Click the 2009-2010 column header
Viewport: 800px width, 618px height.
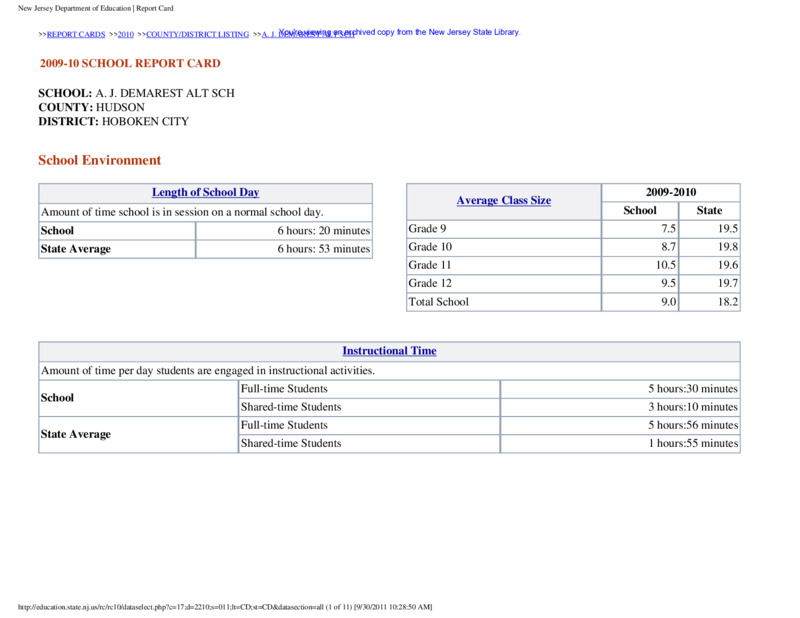point(671,192)
